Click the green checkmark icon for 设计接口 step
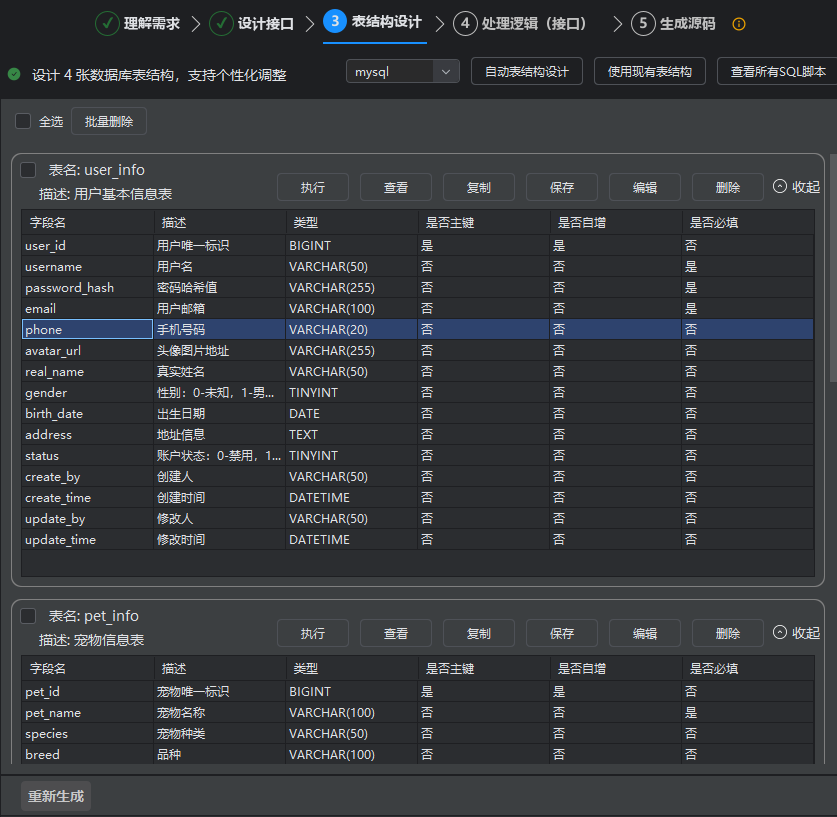This screenshot has width=837, height=817. point(221,24)
